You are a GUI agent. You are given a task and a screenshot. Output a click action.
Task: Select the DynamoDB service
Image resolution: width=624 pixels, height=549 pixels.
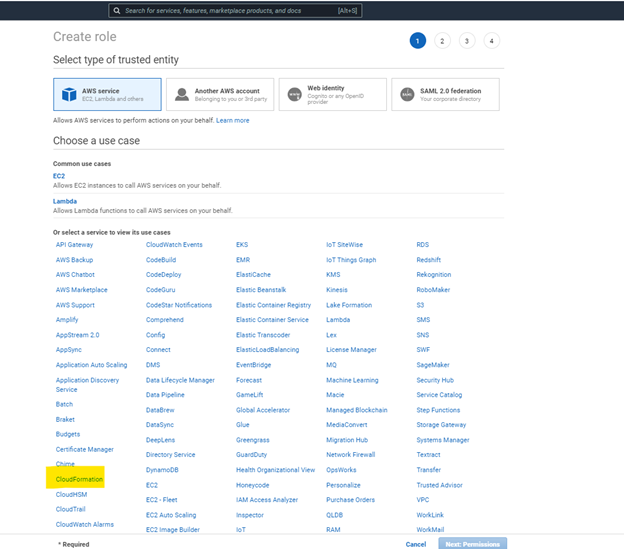coord(162,470)
